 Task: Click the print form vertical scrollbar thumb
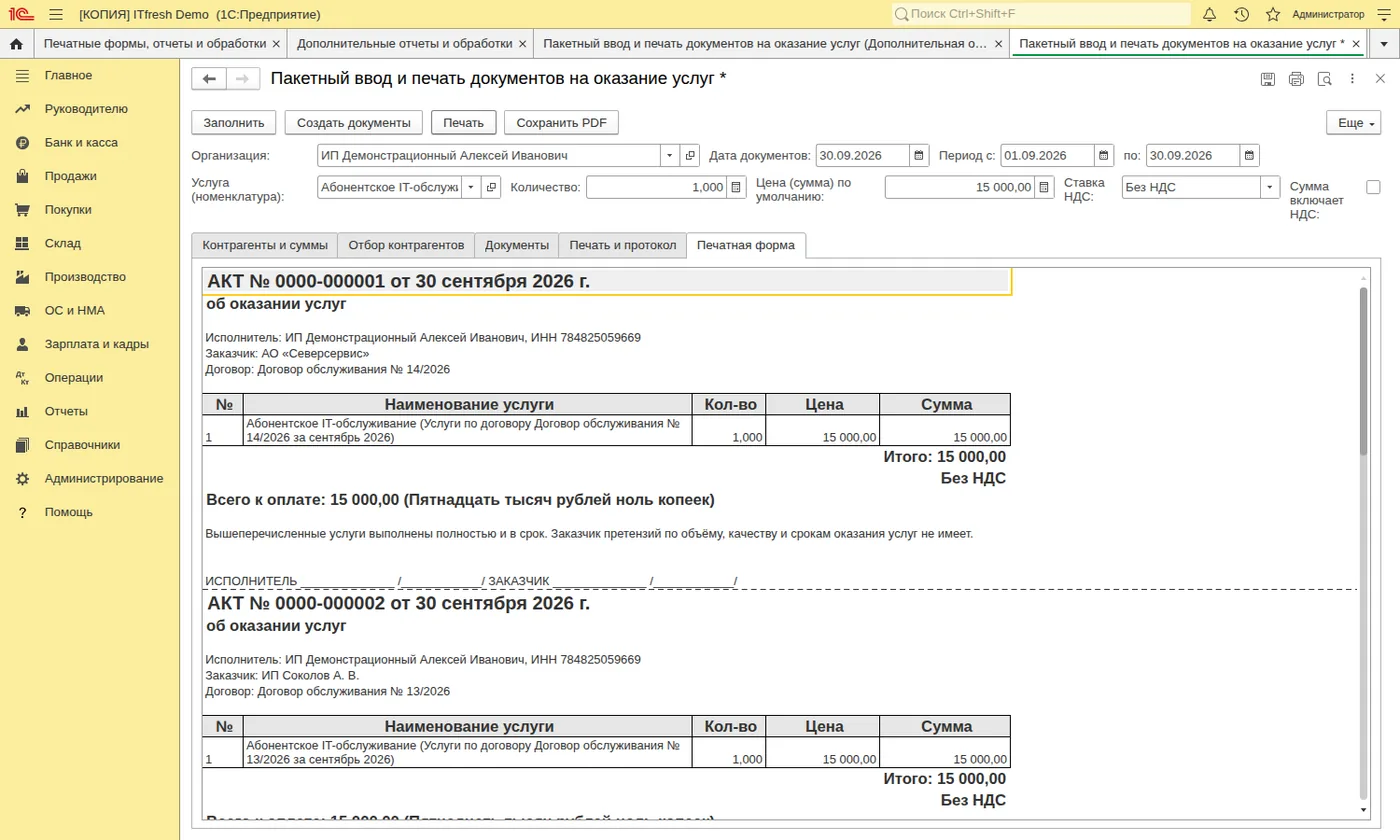point(1363,371)
